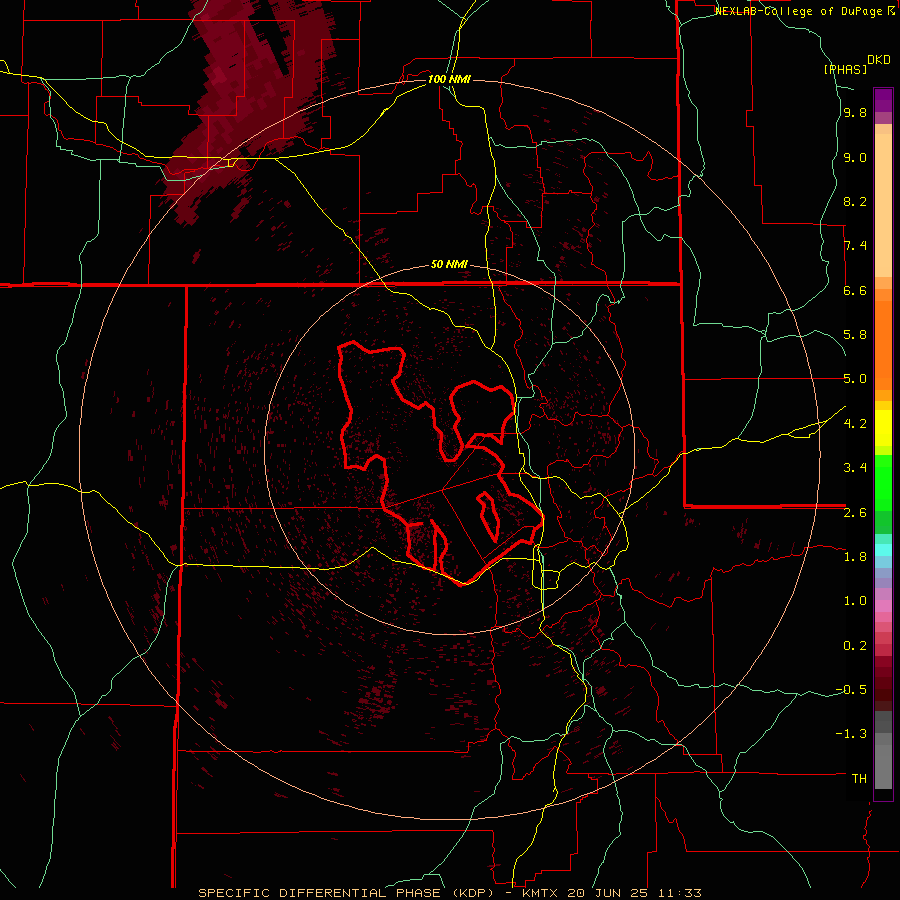This screenshot has width=900, height=900.
Task: Click the 5.0 scale value
Action: pyautogui.click(x=855, y=379)
